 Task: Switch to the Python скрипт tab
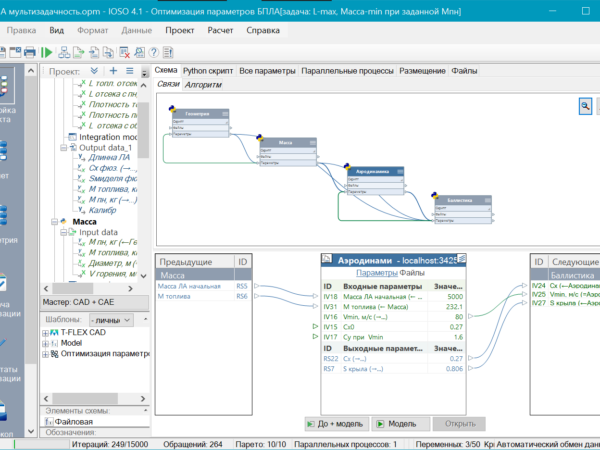point(208,71)
